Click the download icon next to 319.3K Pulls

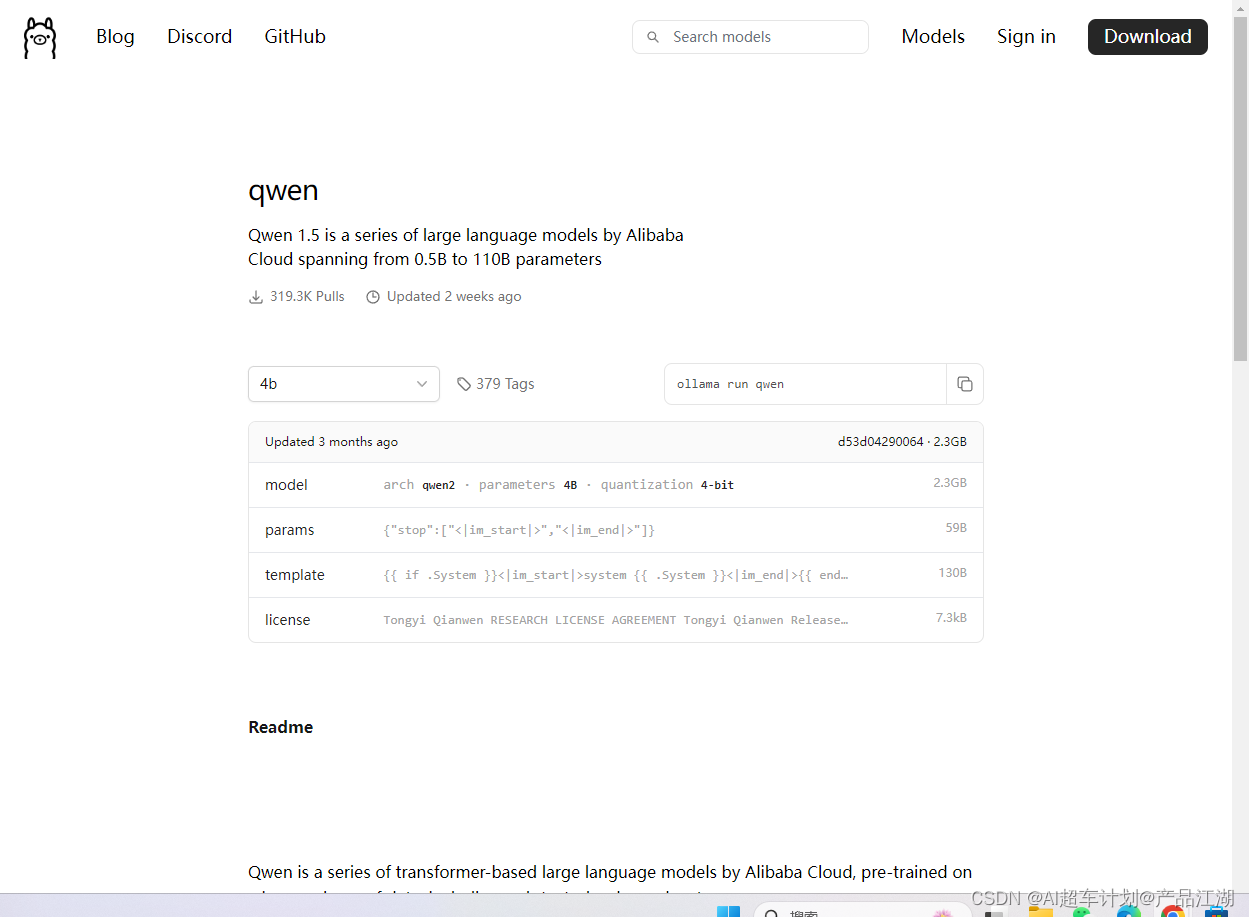[256, 297]
